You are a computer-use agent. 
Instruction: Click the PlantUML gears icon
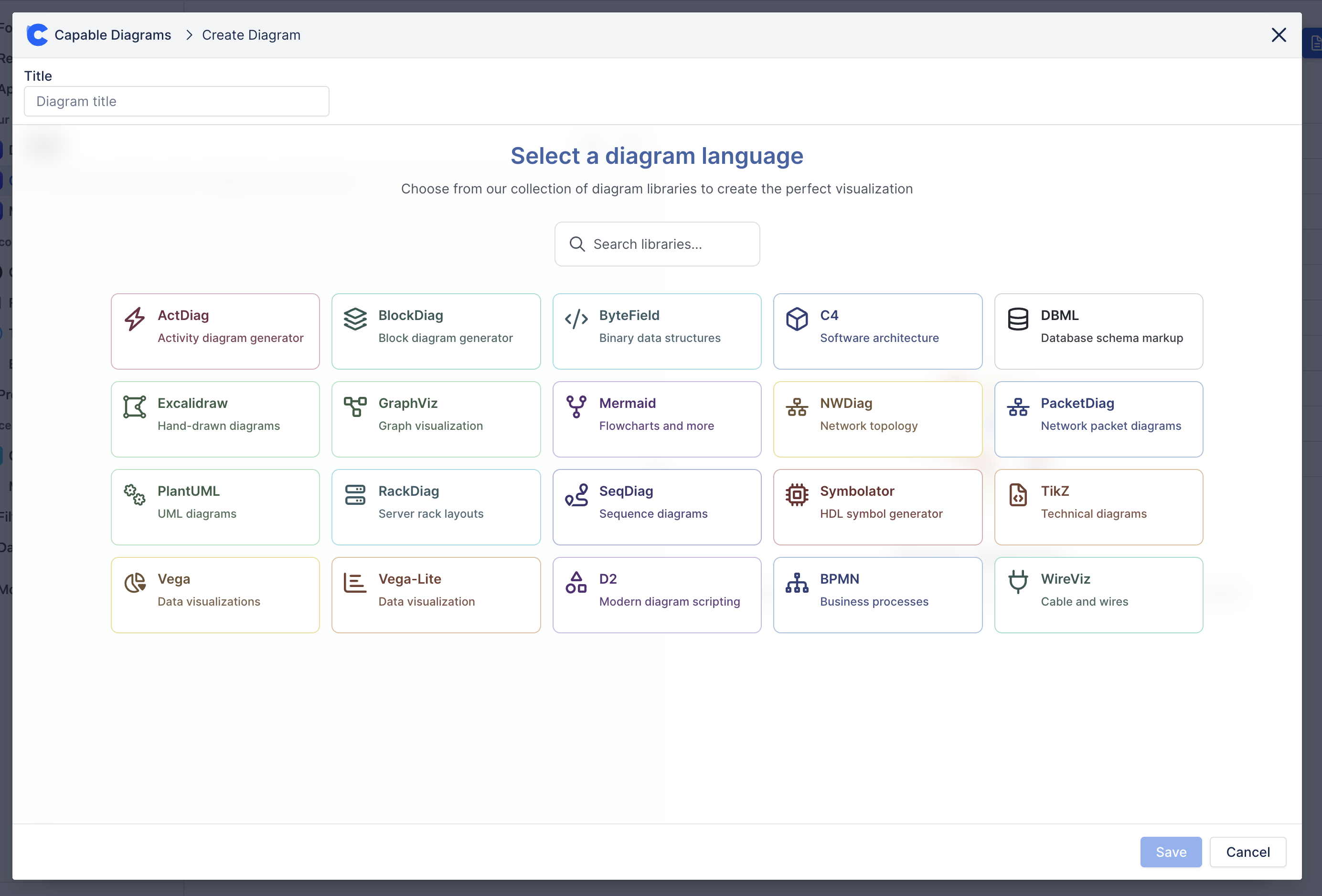134,495
